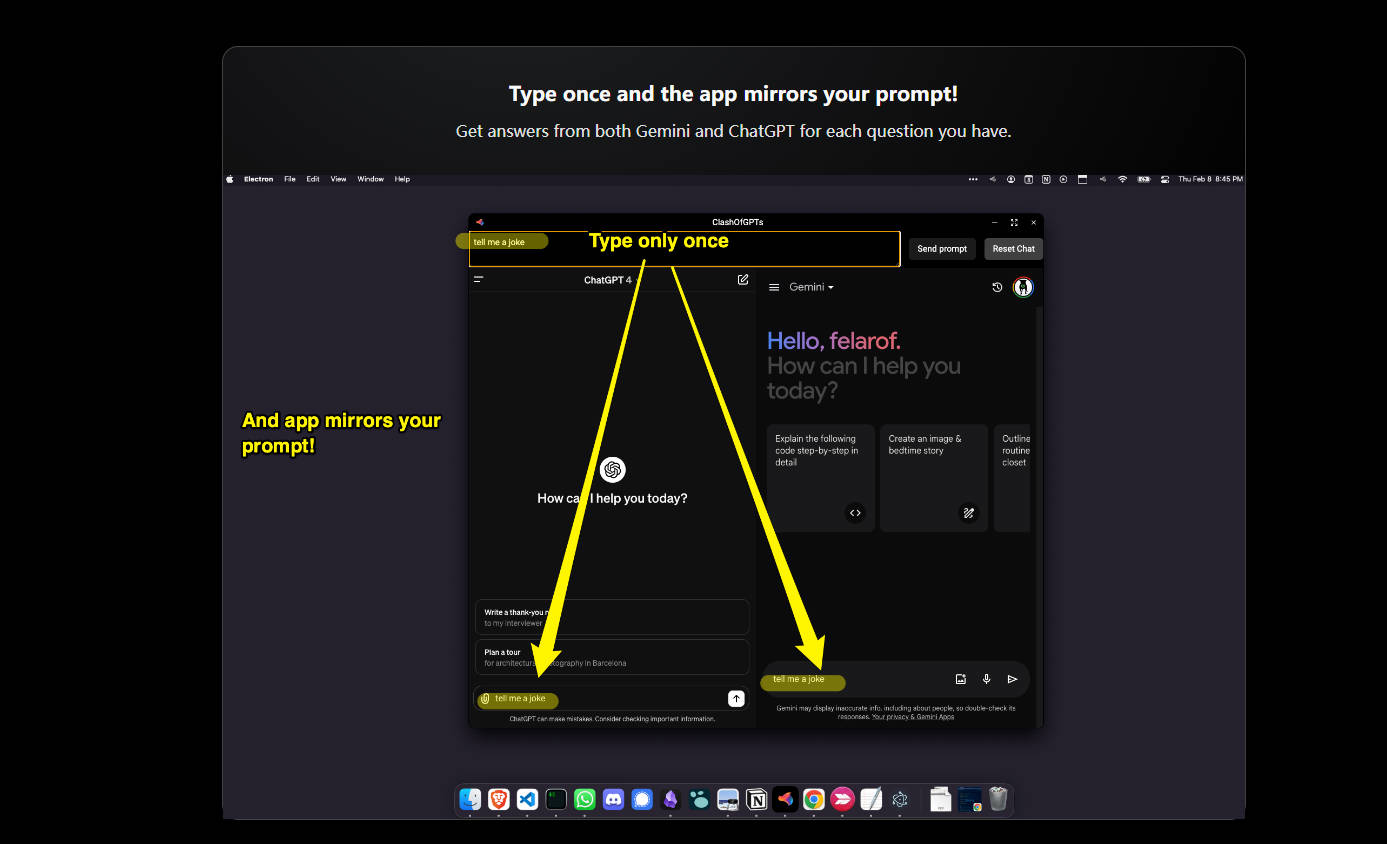Open Obsidian from the dock
1387x844 pixels.
pos(670,799)
